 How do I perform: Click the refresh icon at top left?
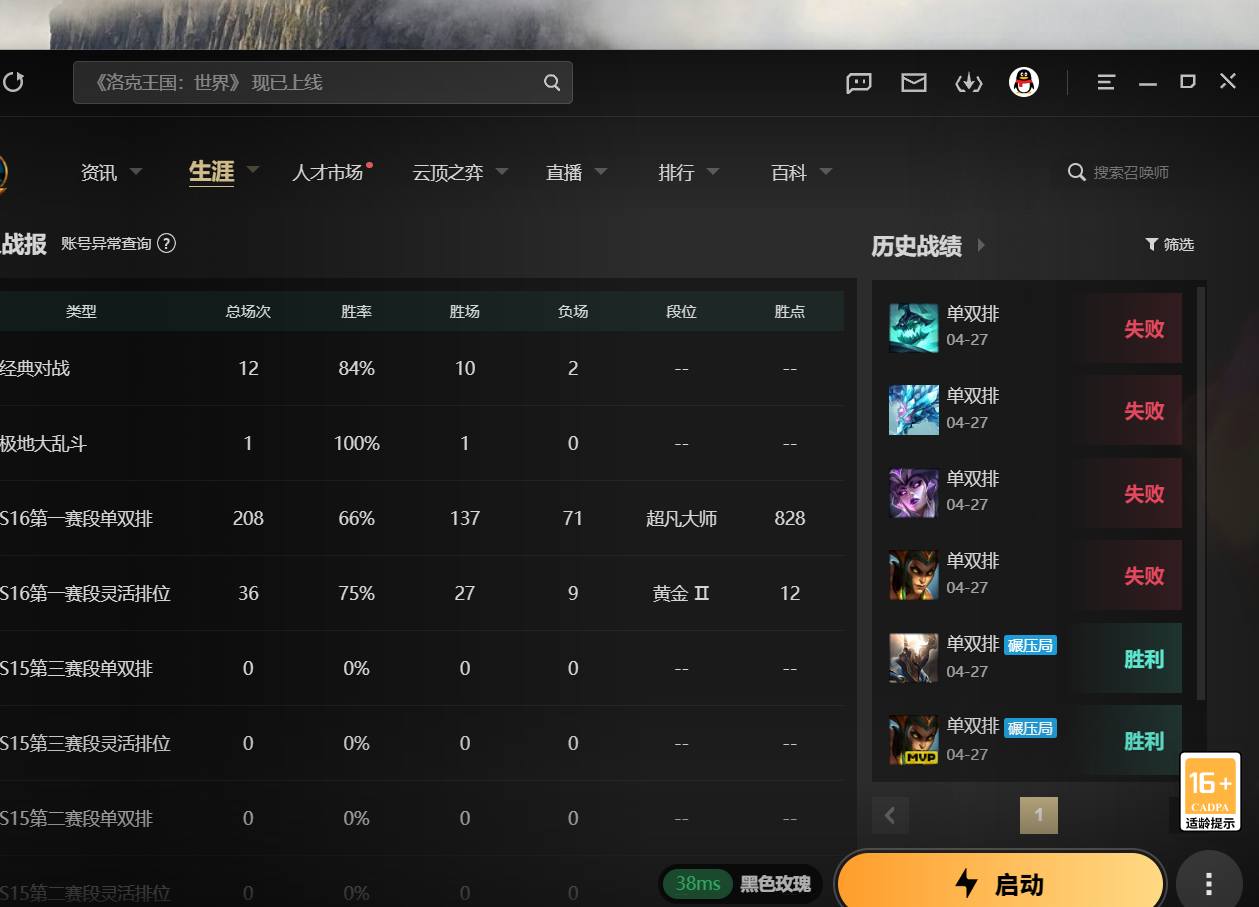(x=12, y=82)
